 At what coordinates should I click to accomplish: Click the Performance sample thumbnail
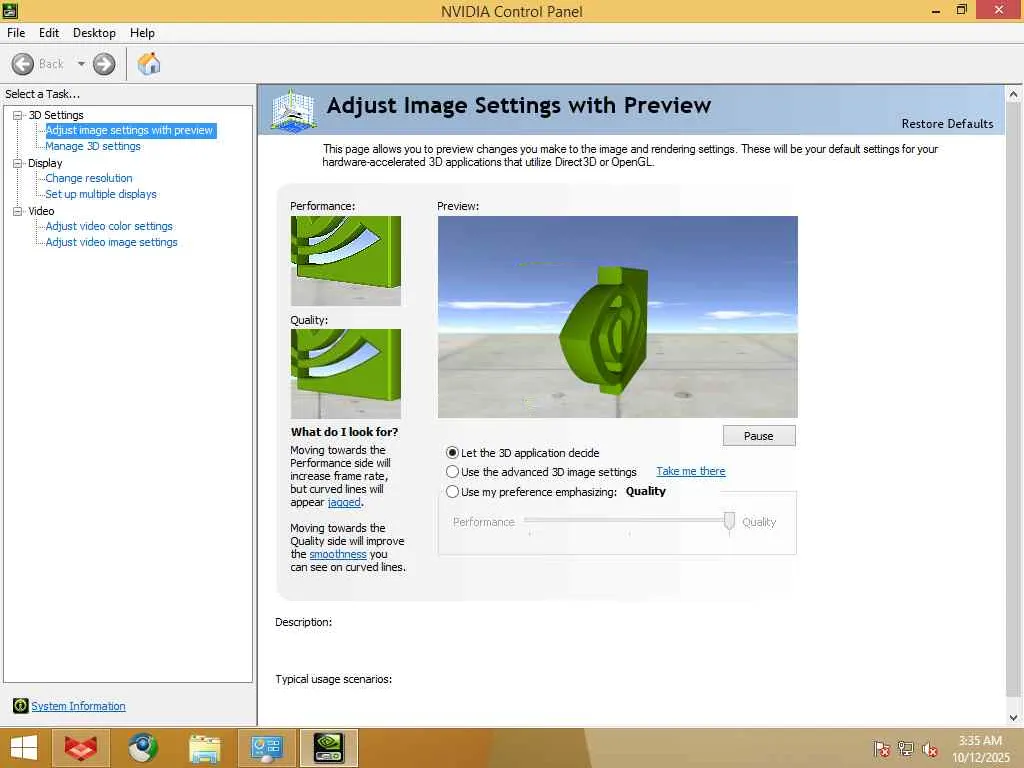point(345,261)
